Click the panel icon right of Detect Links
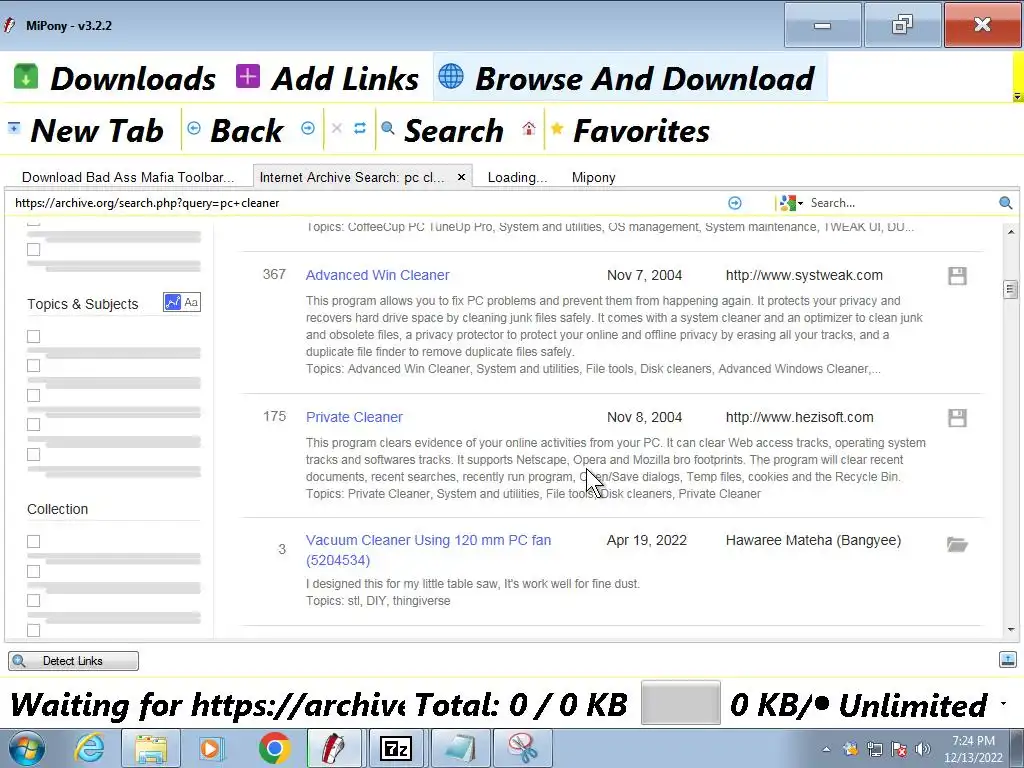The image size is (1024, 768). click(1007, 660)
